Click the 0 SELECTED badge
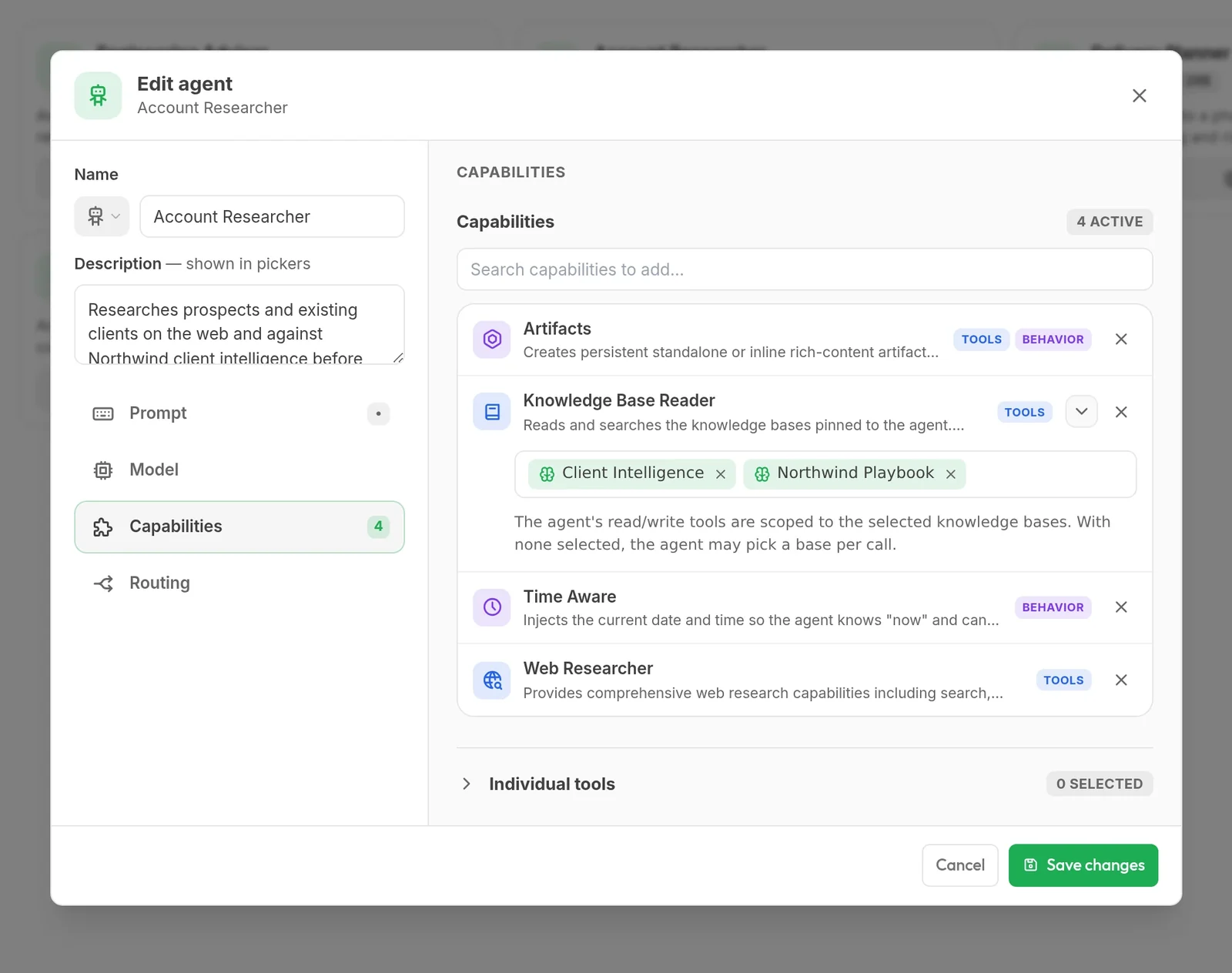Viewport: 1232px width, 973px height. 1099,784
